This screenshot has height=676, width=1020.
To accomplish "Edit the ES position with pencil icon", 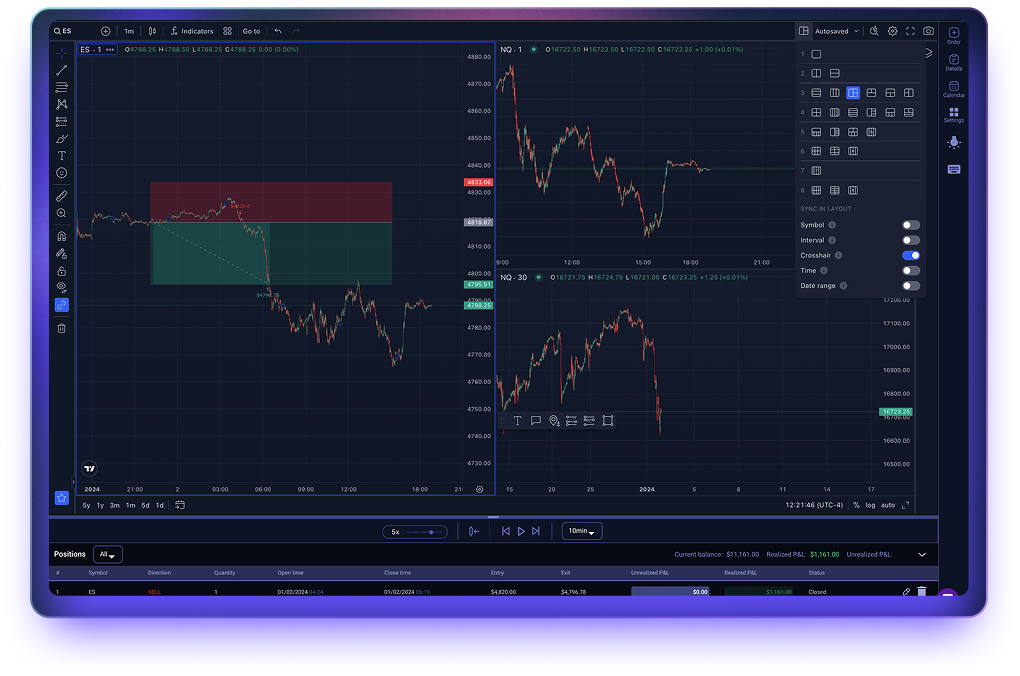I will (906, 592).
